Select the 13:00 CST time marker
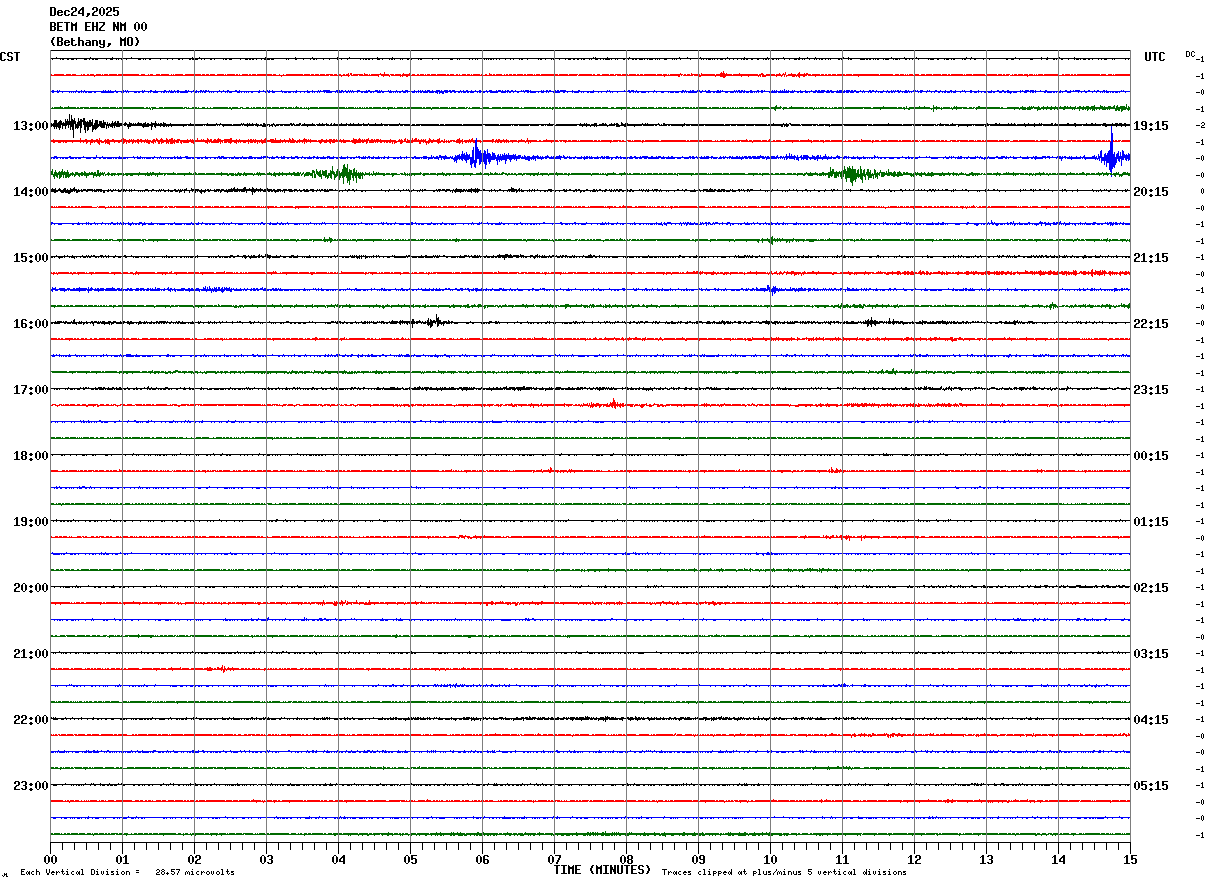Viewport: 1210px width, 886px height. pyautogui.click(x=30, y=126)
